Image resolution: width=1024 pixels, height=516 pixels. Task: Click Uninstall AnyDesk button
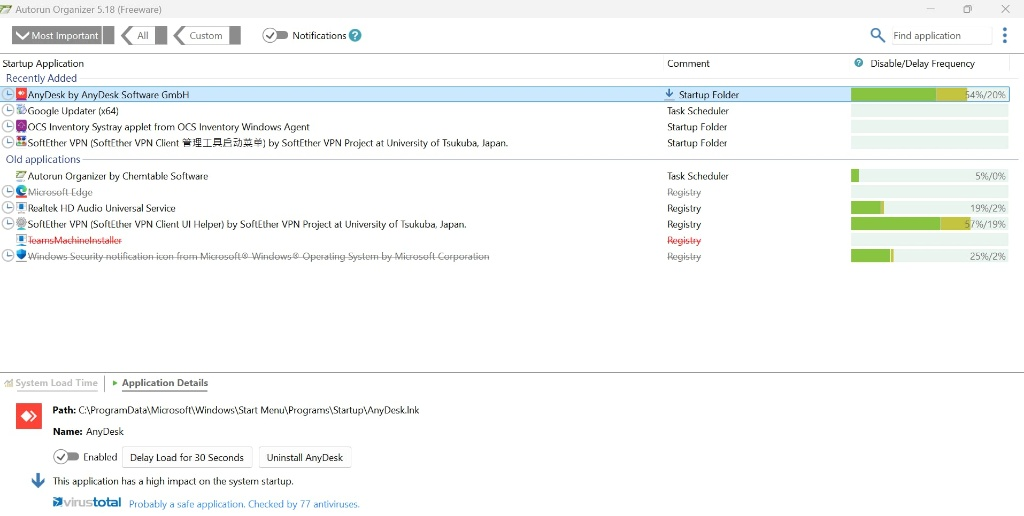[x=305, y=457]
